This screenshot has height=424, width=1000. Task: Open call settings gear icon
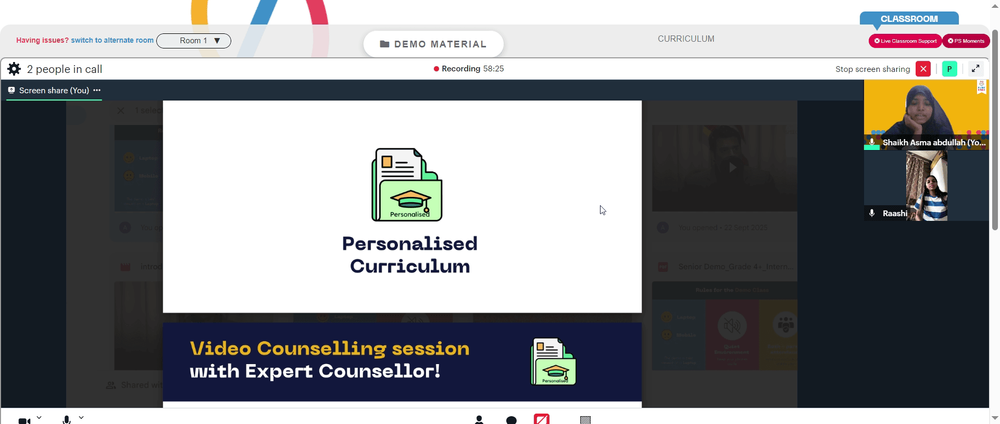coord(14,69)
